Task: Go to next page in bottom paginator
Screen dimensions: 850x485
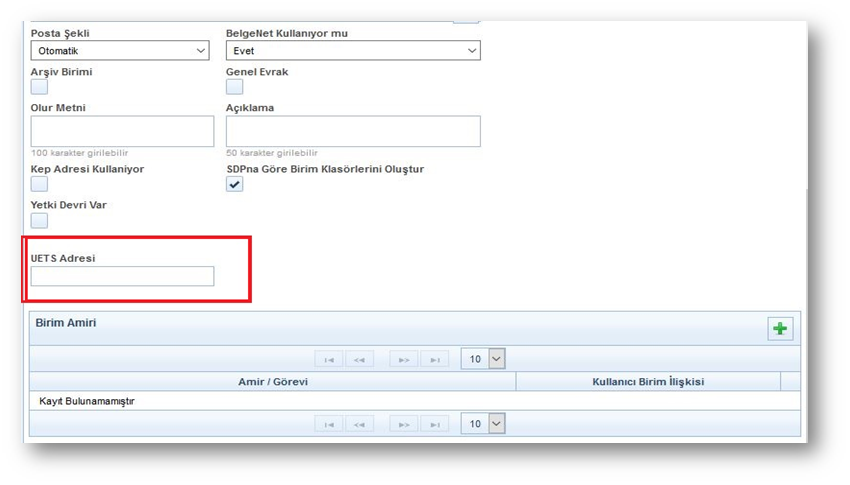Action: coord(403,424)
